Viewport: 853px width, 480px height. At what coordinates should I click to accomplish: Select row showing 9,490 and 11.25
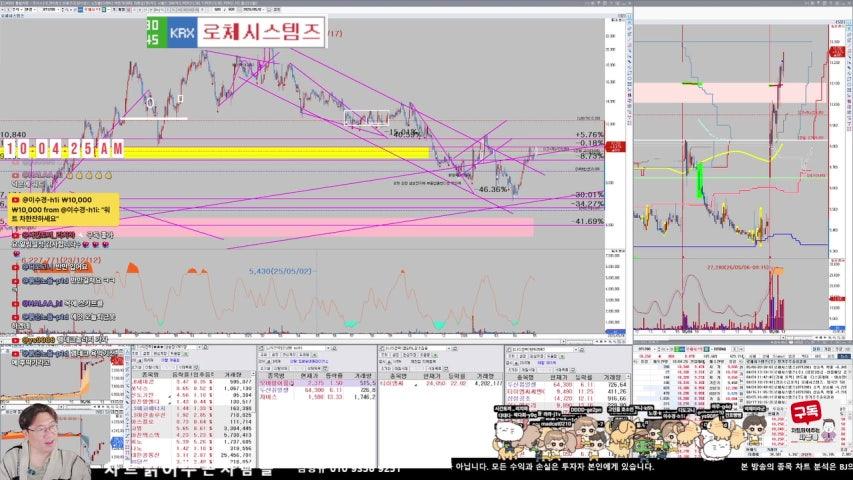[x=567, y=391]
